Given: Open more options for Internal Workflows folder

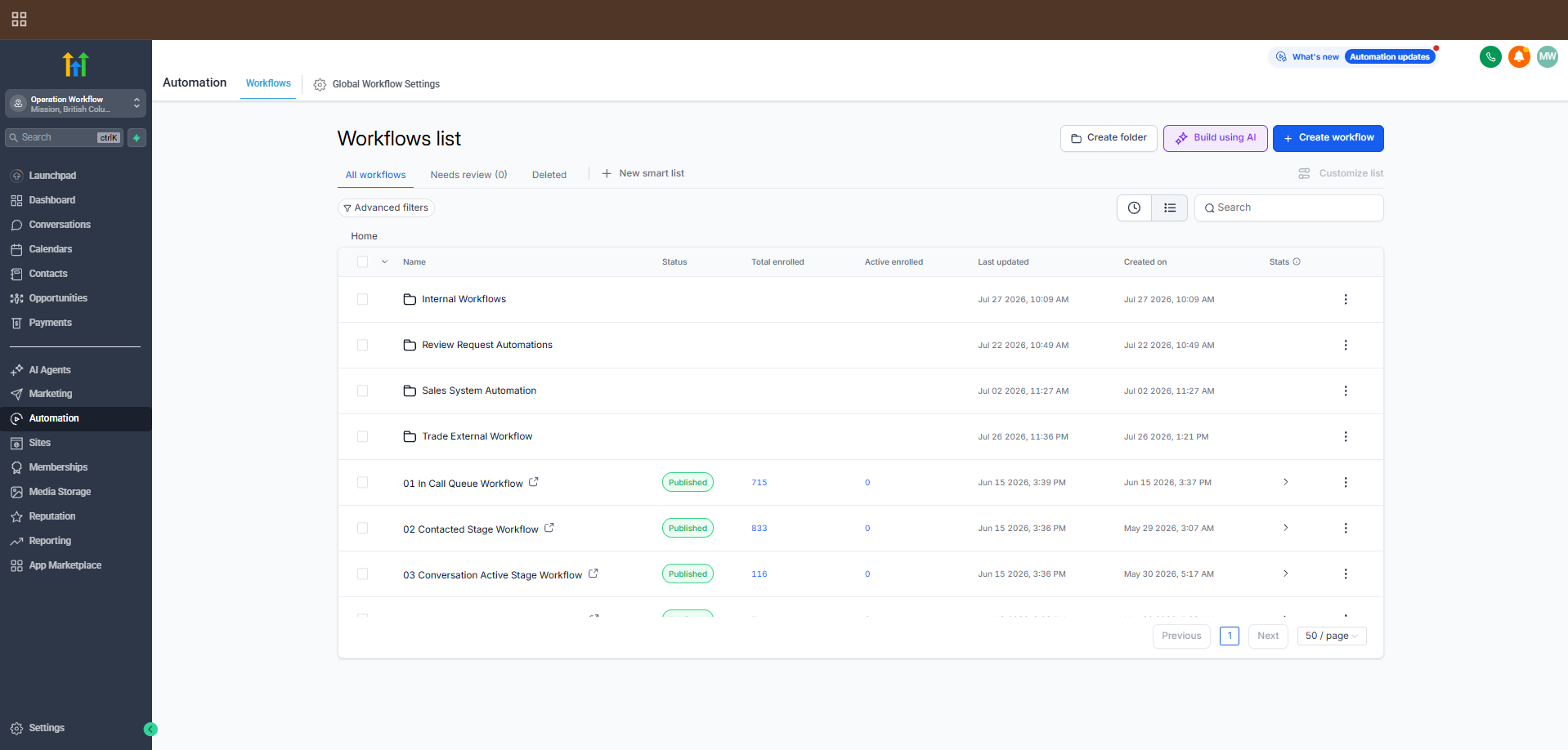Looking at the screenshot, I should tap(1346, 299).
